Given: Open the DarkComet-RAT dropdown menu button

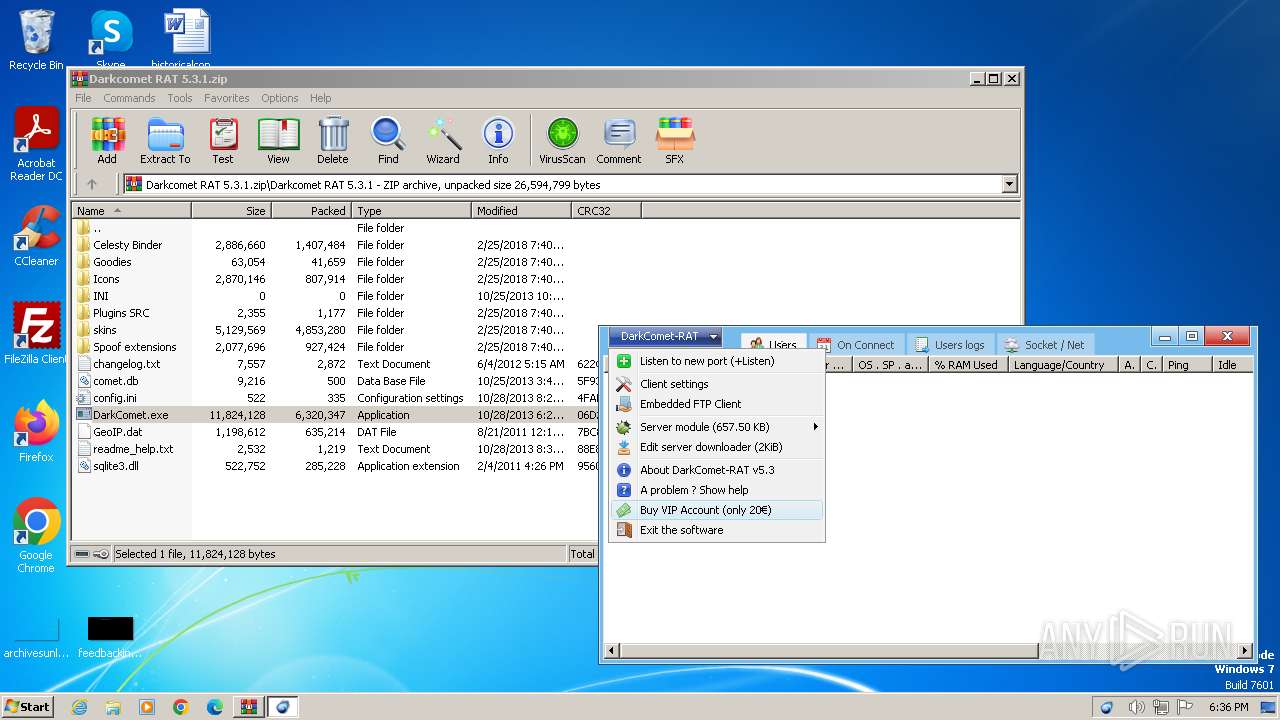Looking at the screenshot, I should coord(665,337).
